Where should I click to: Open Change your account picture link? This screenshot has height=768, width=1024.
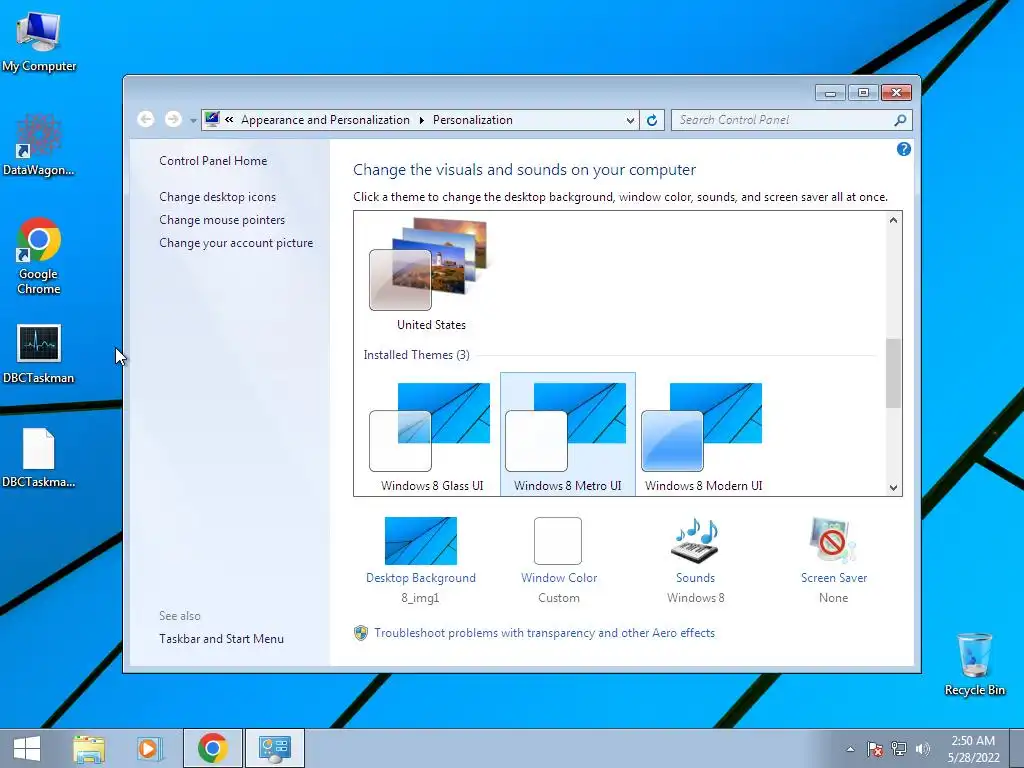click(236, 243)
